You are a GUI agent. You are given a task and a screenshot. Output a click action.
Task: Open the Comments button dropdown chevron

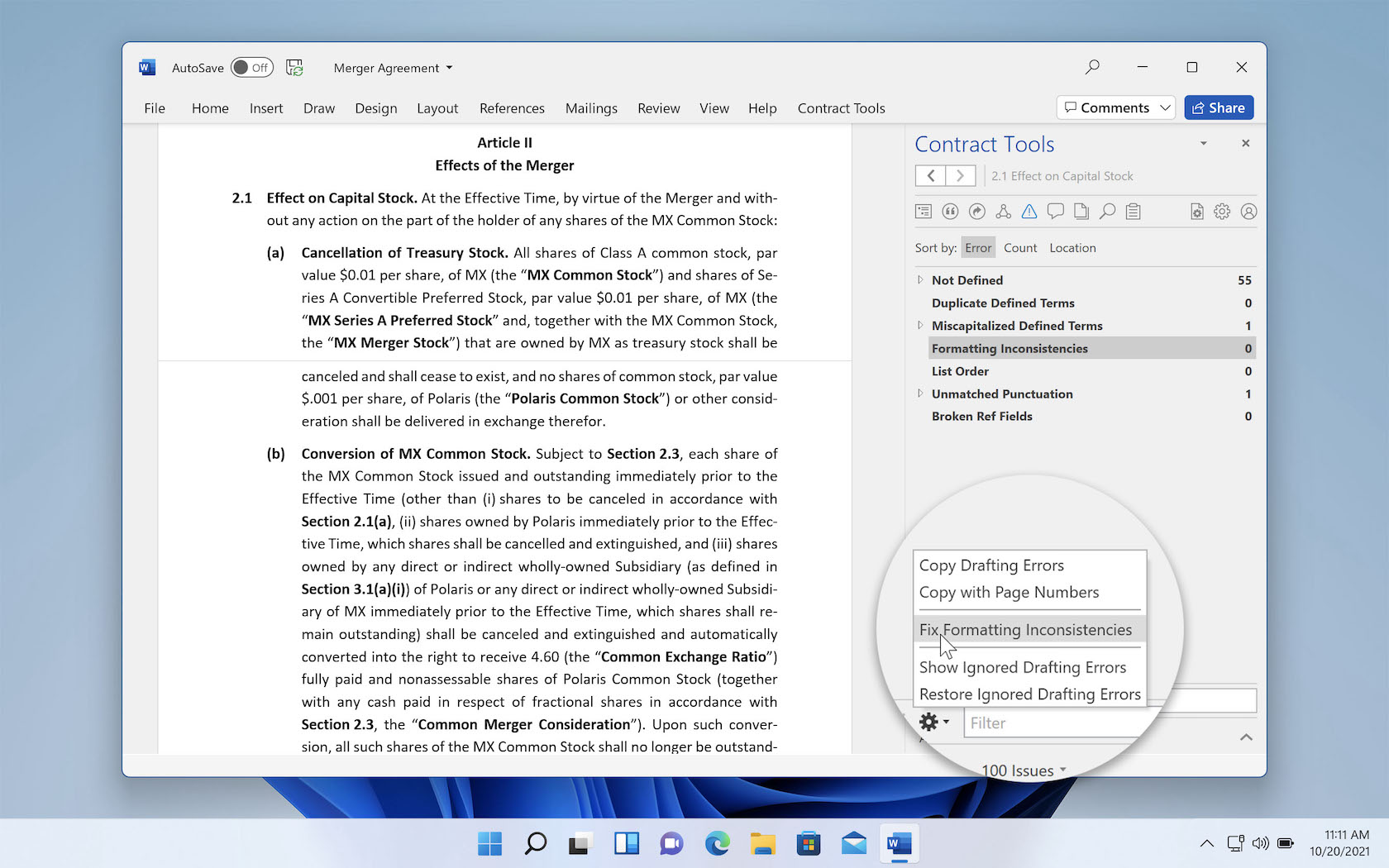tap(1164, 107)
